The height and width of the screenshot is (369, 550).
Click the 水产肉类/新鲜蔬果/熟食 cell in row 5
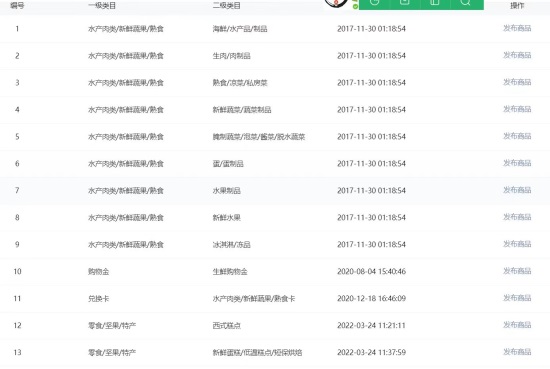coord(126,137)
